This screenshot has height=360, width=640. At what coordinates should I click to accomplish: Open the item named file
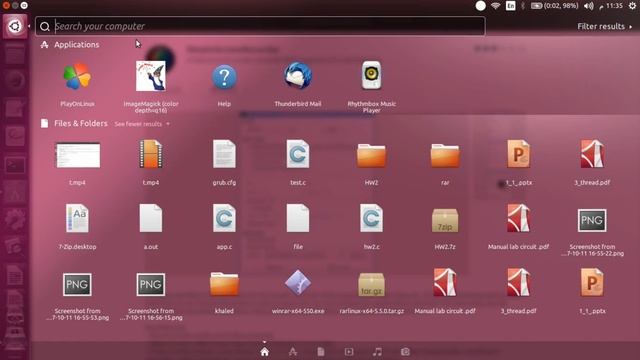coord(298,218)
